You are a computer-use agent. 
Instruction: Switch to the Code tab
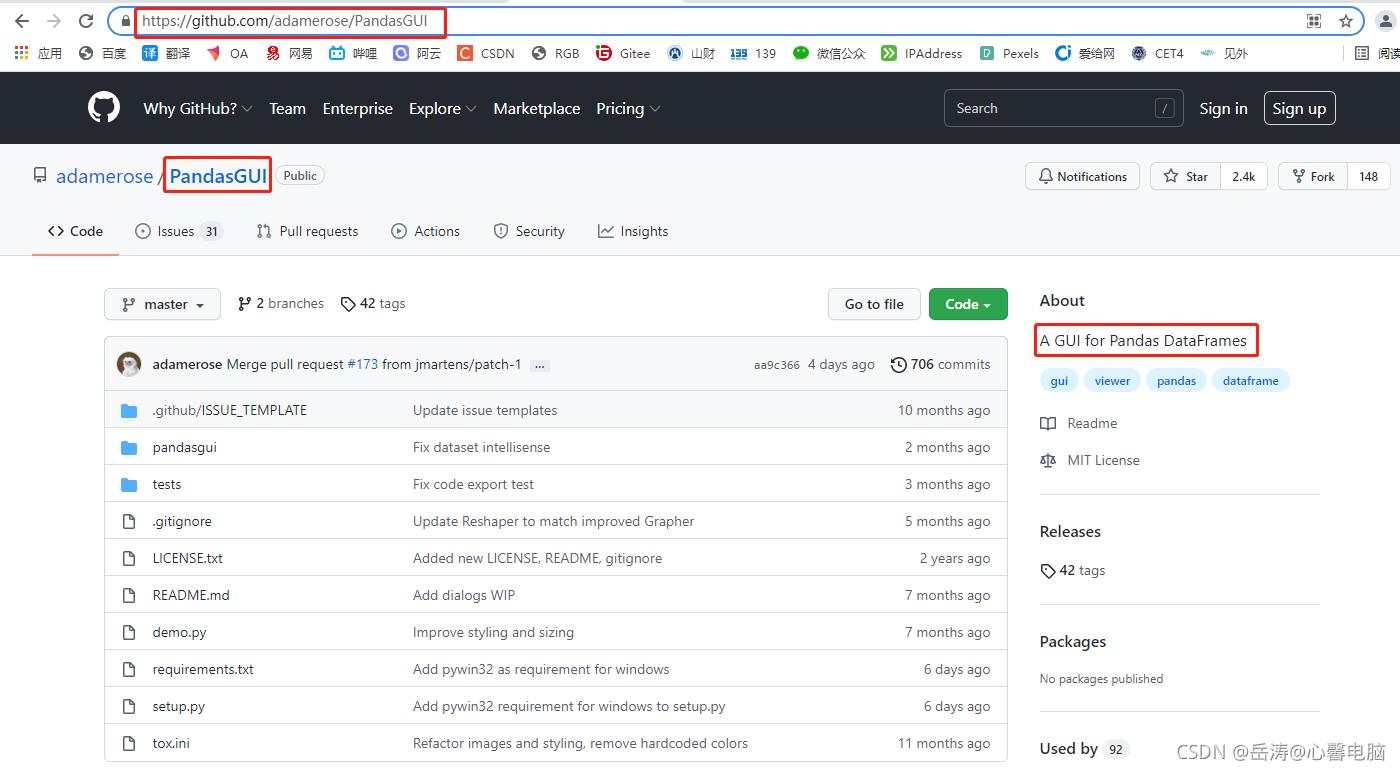[76, 231]
